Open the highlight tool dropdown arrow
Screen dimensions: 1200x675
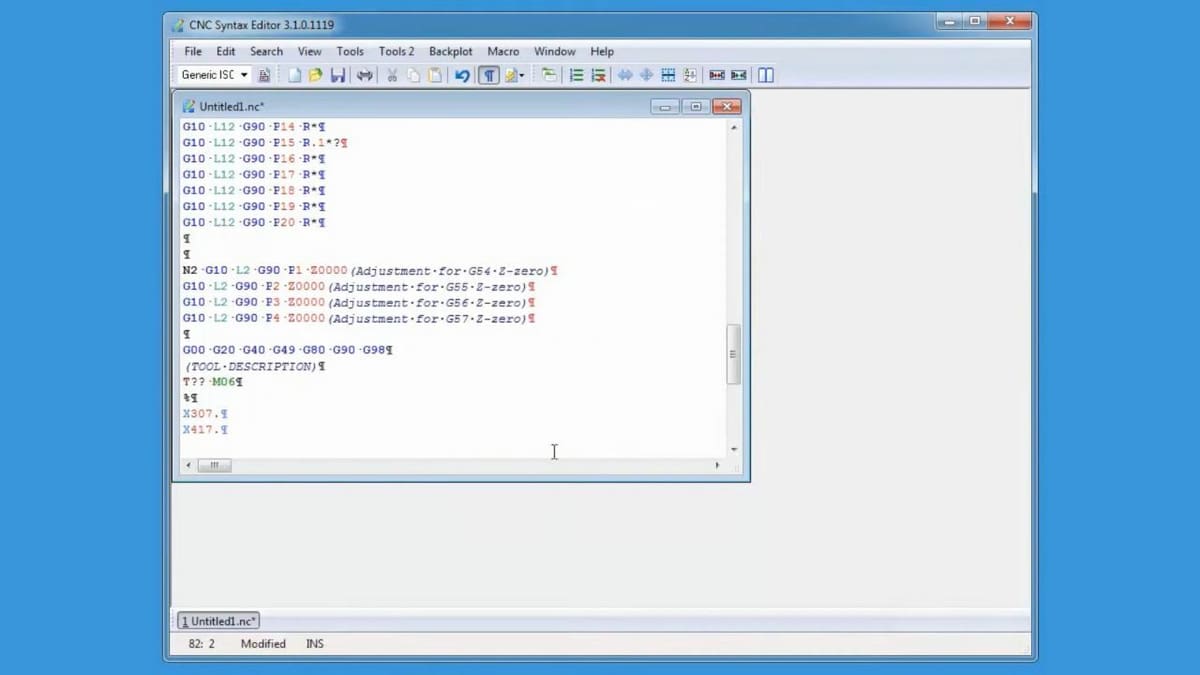(522, 76)
